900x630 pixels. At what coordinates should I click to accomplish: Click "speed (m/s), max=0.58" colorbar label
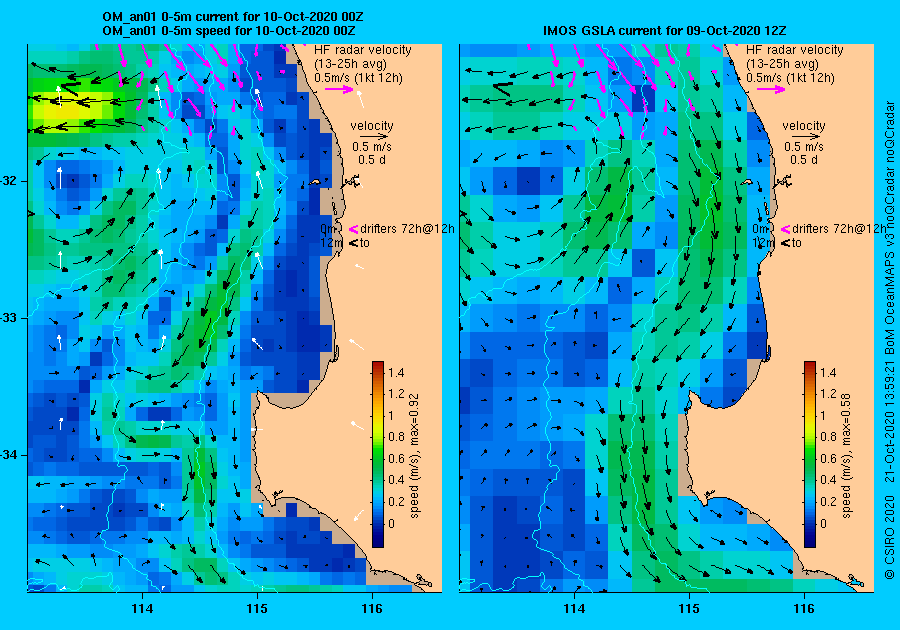tap(847, 456)
